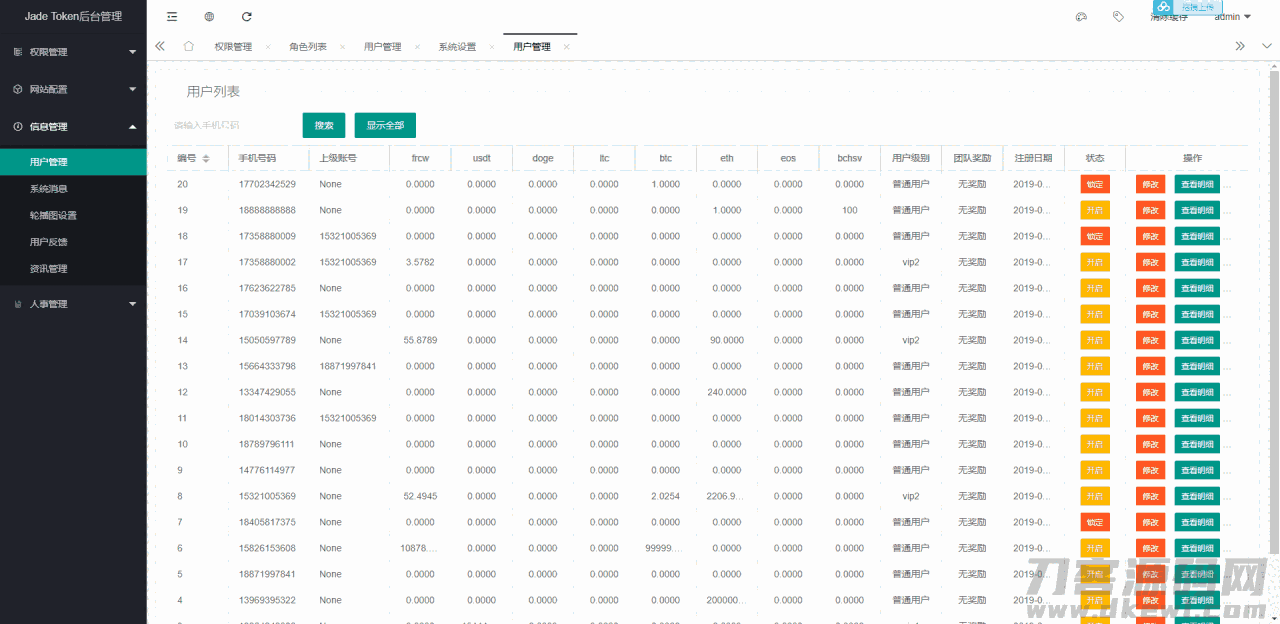Collapse the 信息管理 sidebar section
This screenshot has height=624, width=1280.
click(x=73, y=126)
